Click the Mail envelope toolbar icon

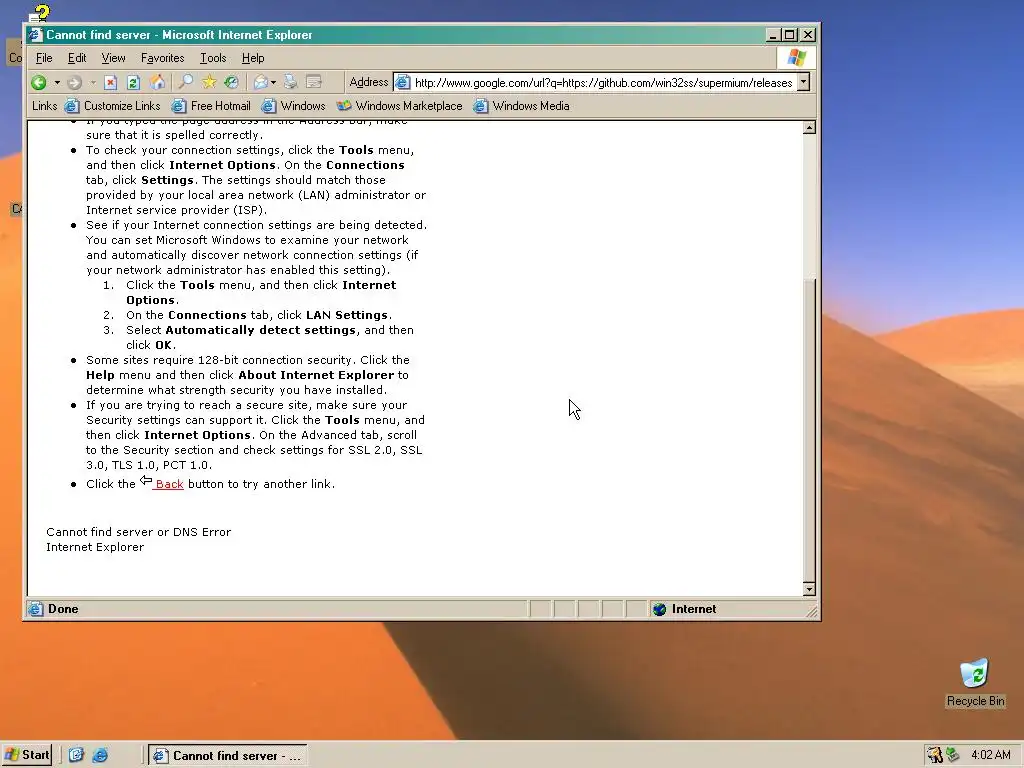pos(261,82)
